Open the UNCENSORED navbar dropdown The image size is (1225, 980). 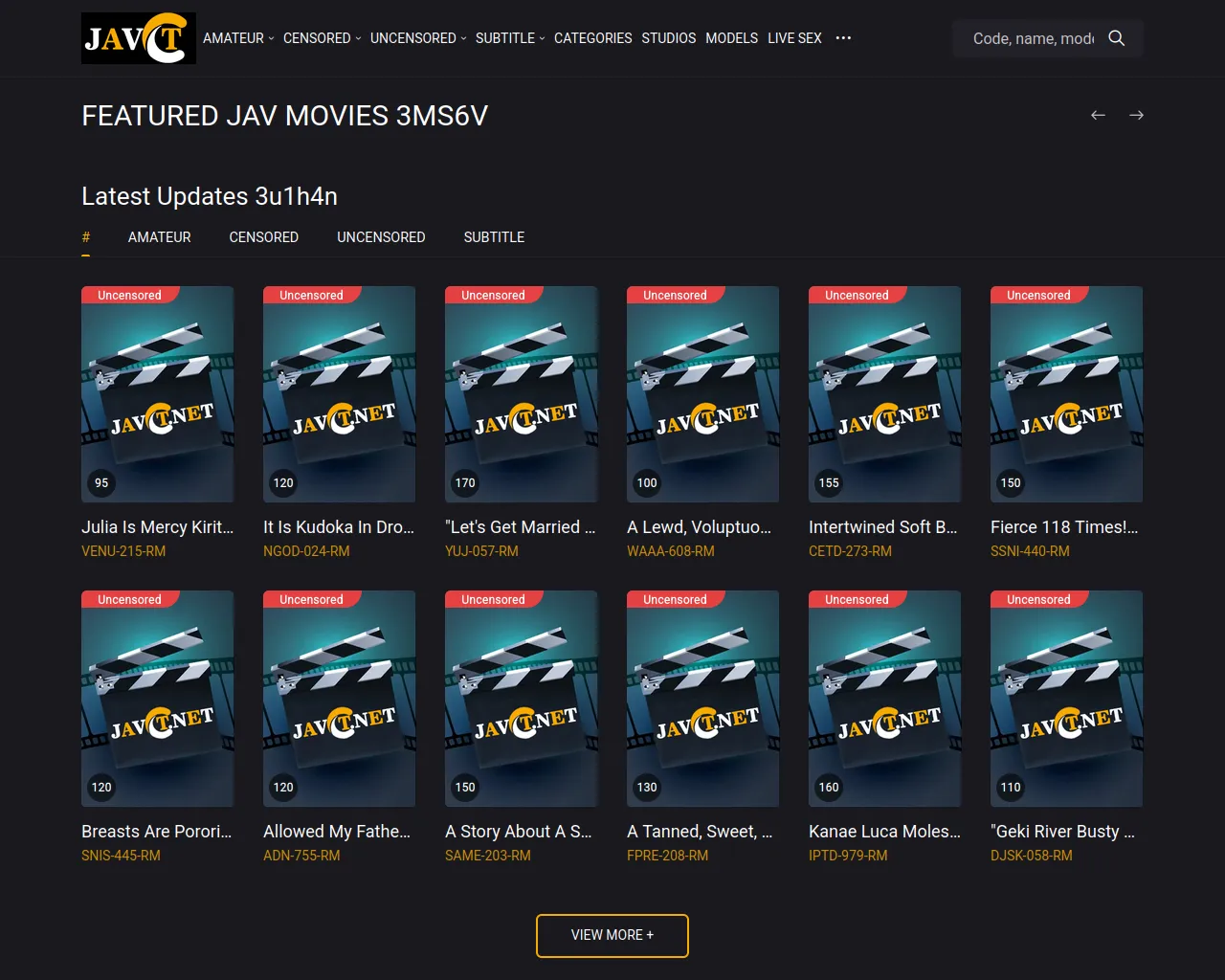tap(418, 38)
